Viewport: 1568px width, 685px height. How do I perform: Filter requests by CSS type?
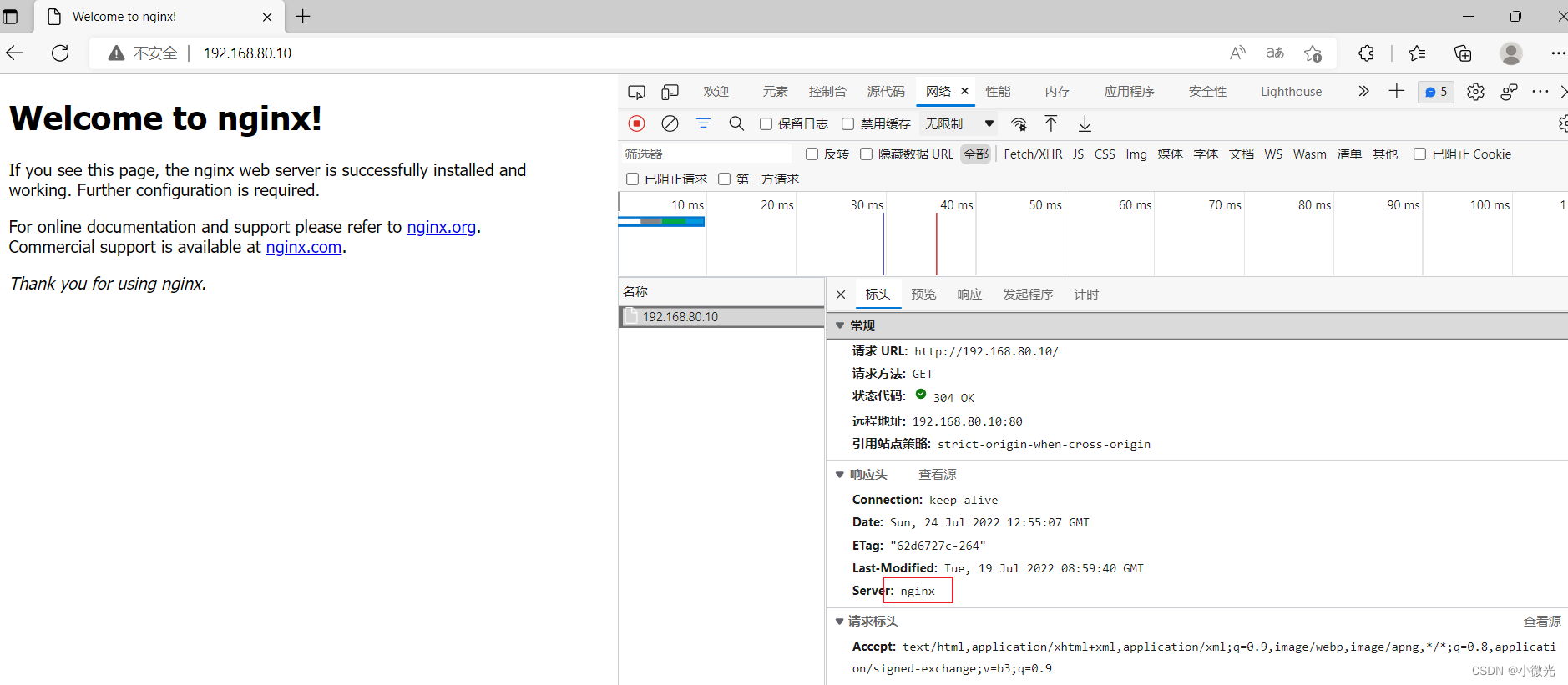pyautogui.click(x=1105, y=154)
